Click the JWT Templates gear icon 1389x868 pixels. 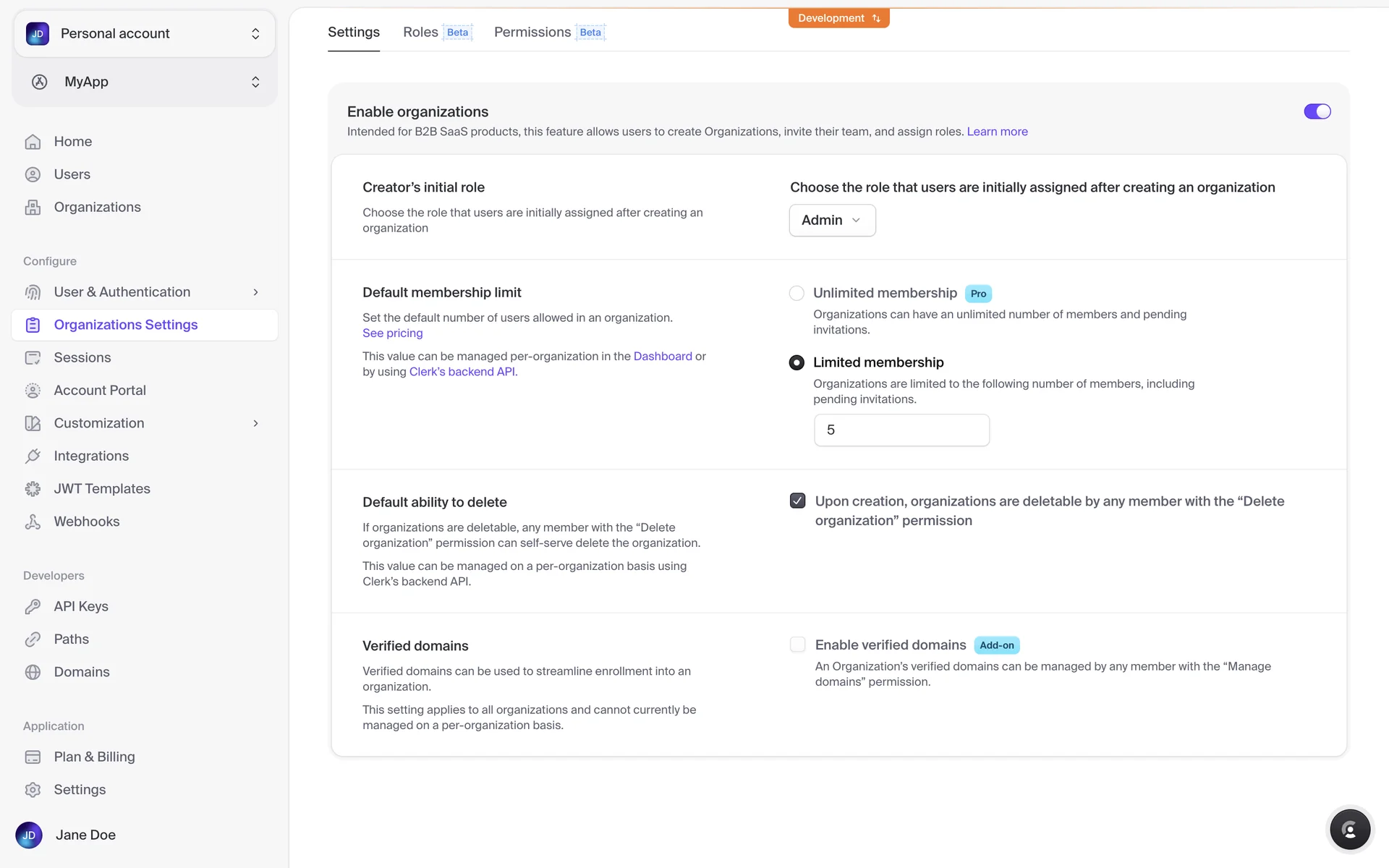33,489
